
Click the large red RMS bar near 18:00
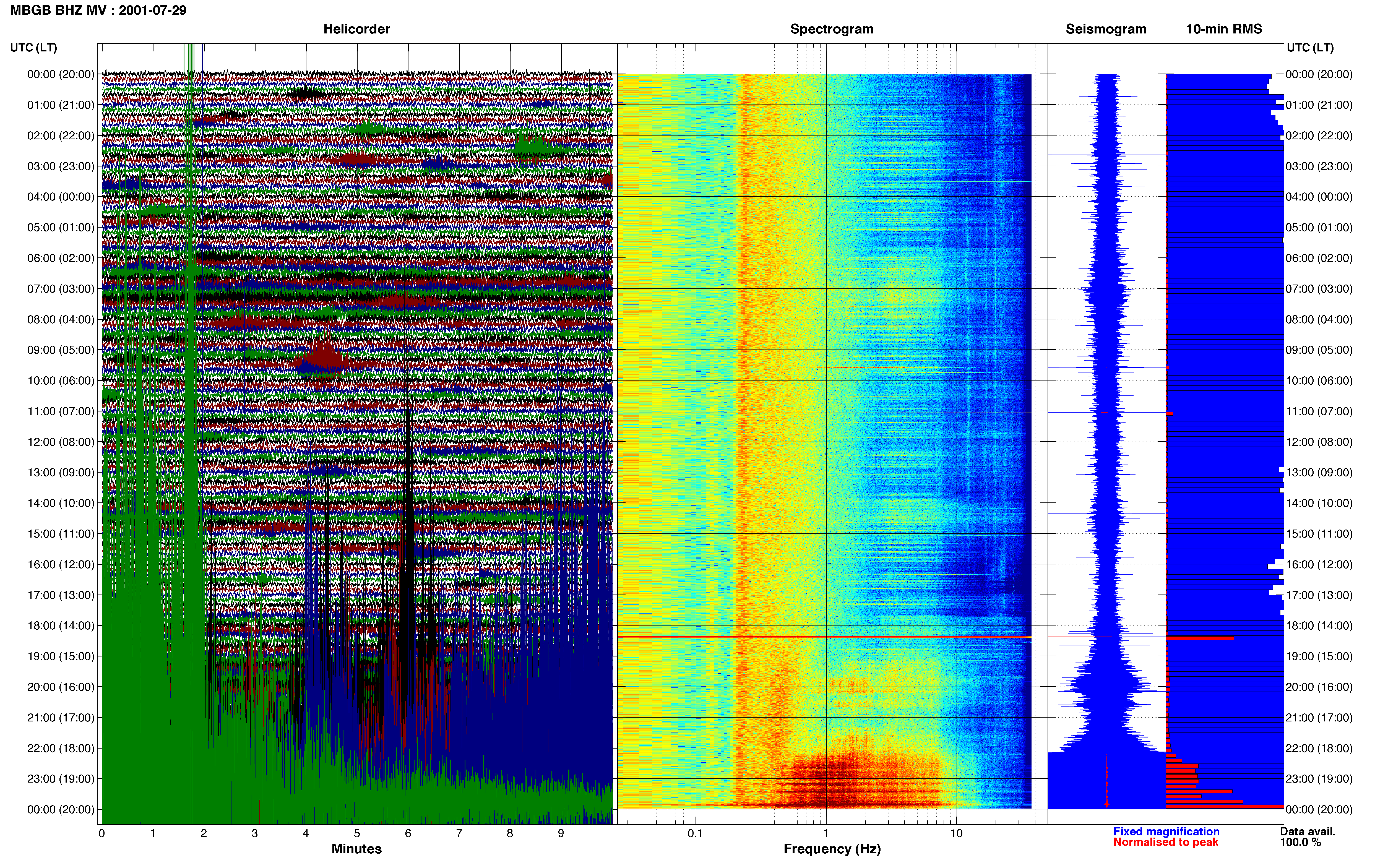point(1200,638)
